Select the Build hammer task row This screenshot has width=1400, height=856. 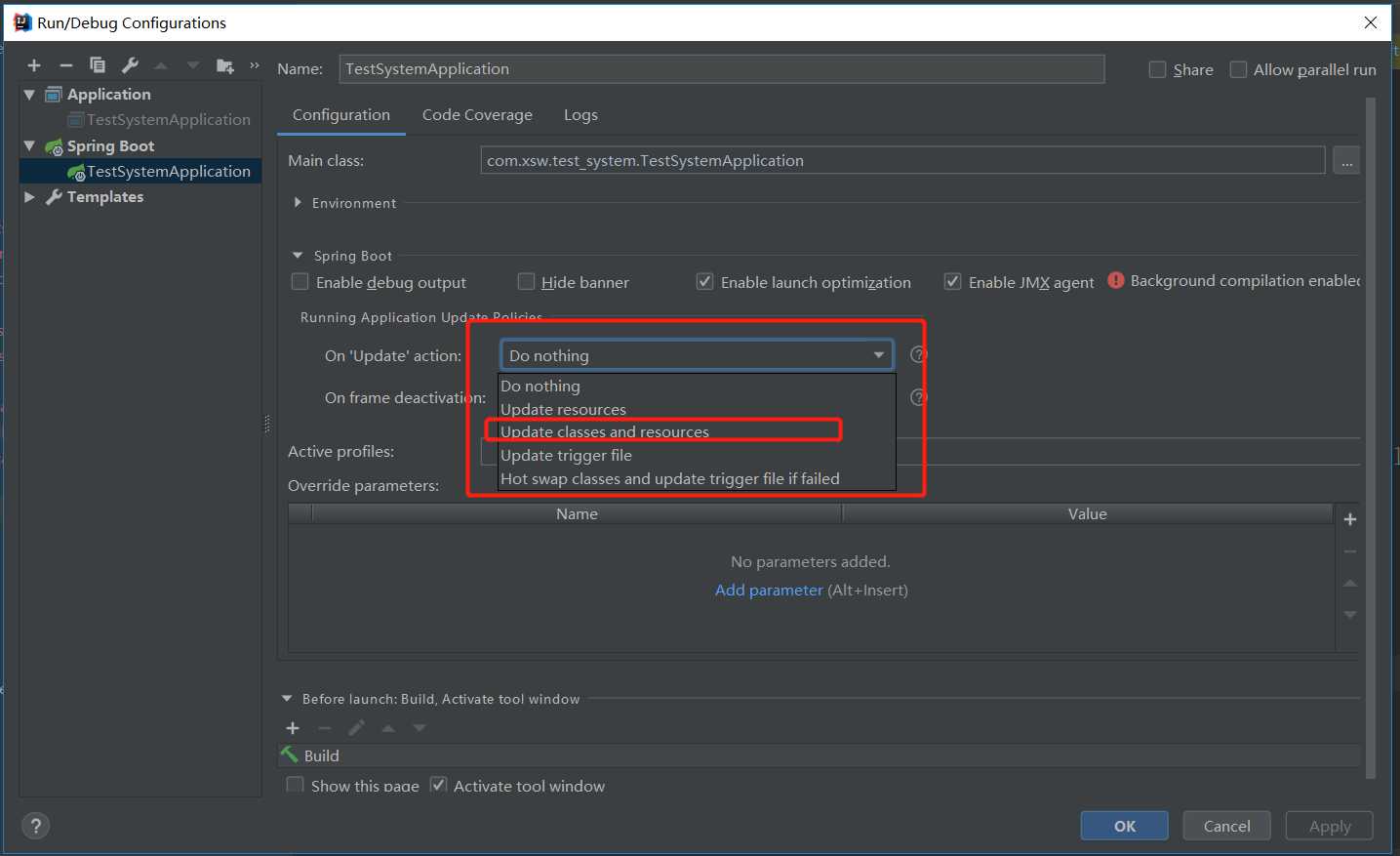[819, 755]
